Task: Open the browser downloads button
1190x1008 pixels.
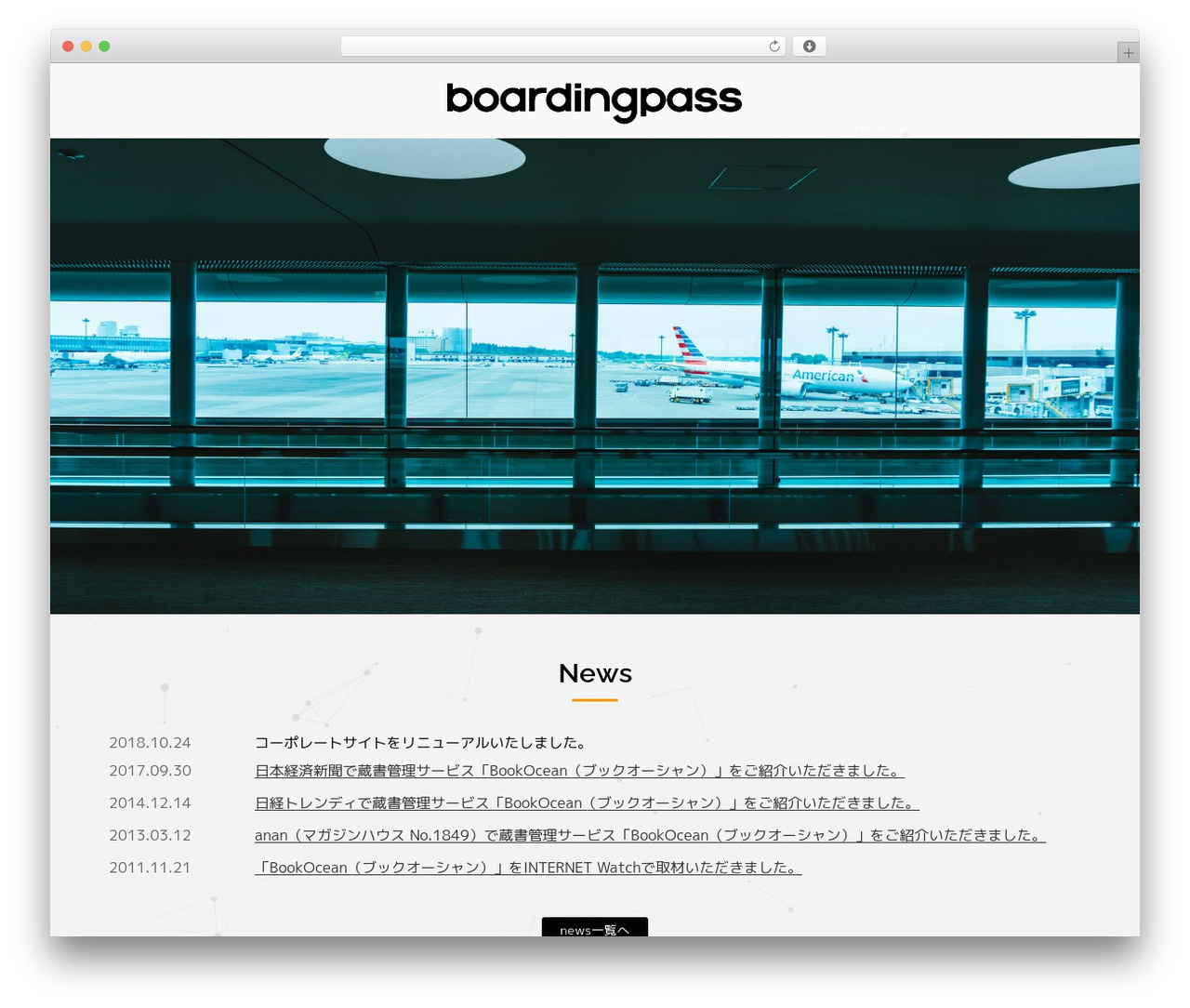Action: 809,46
